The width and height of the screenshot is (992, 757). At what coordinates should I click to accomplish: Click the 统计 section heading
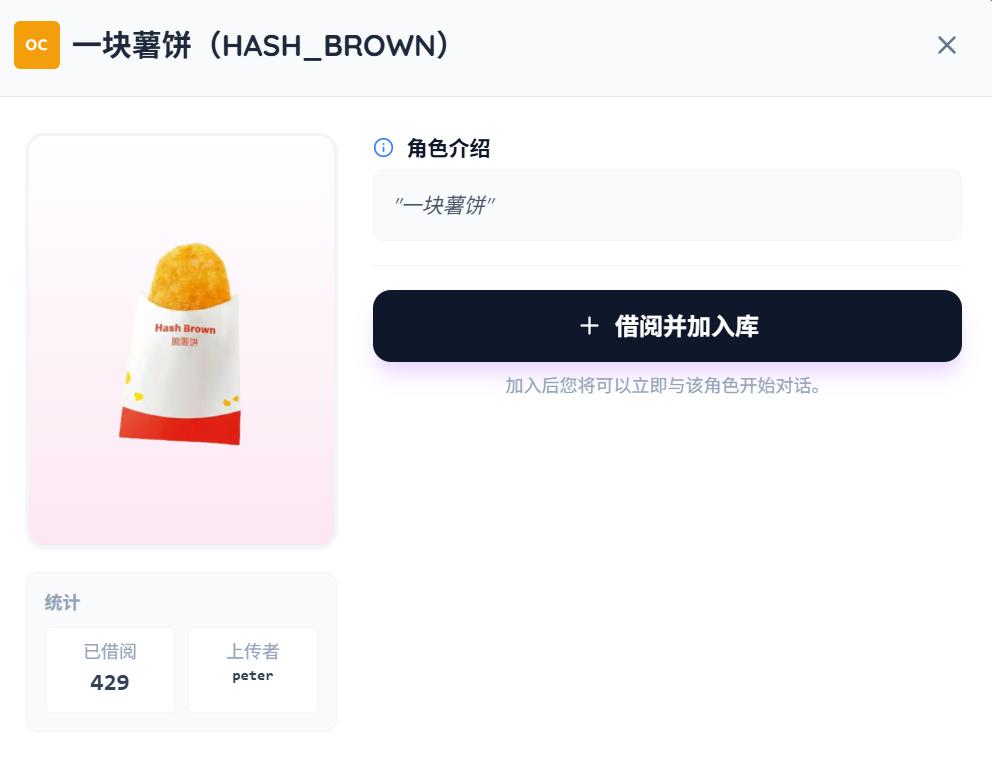(x=62, y=603)
